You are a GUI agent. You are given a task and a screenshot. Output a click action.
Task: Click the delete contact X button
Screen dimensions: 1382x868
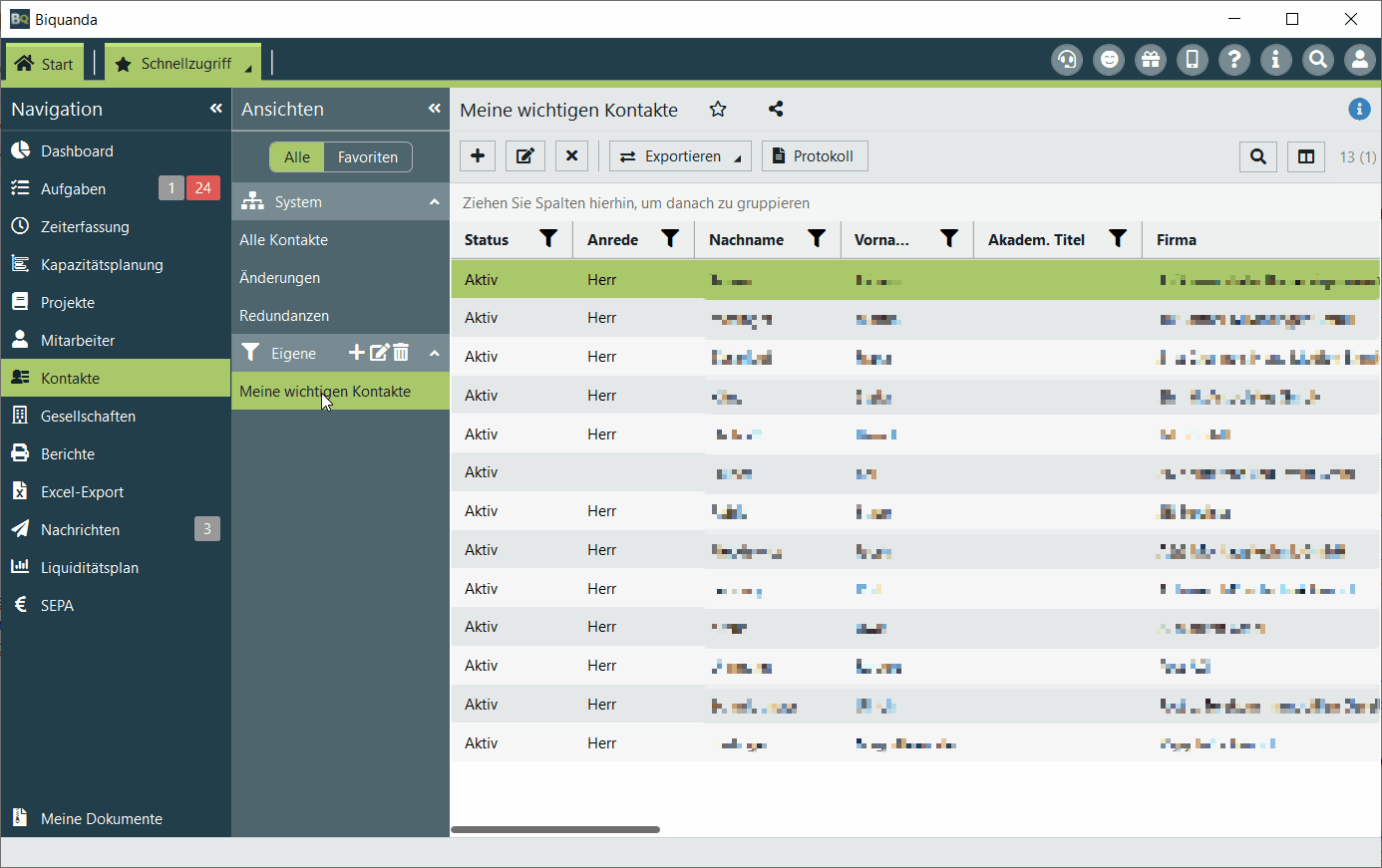point(571,156)
